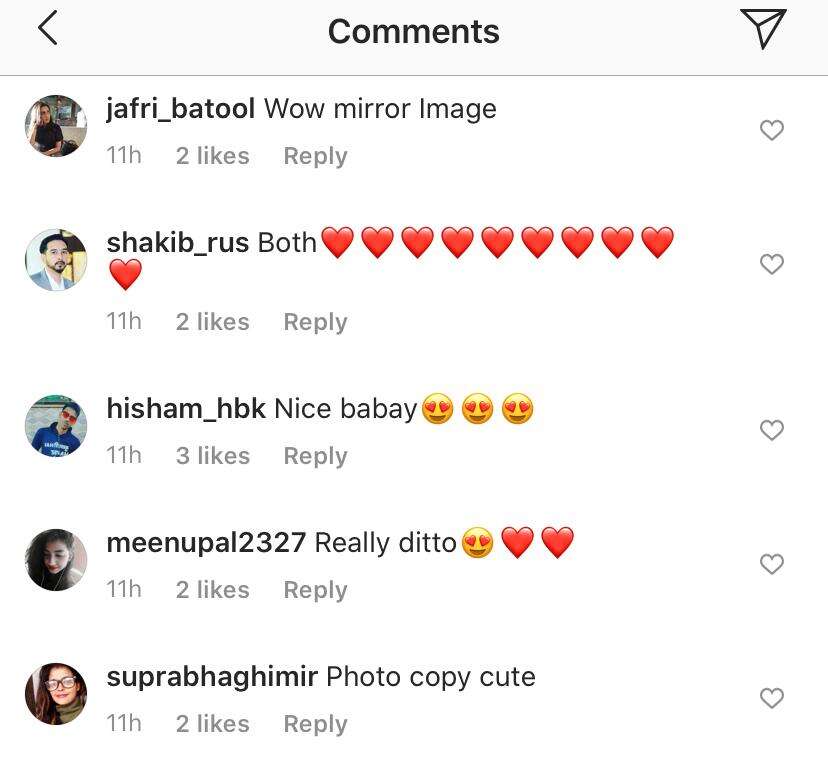828x777 pixels.
Task: View meenupal2327's avatar
Action: click(x=56, y=560)
